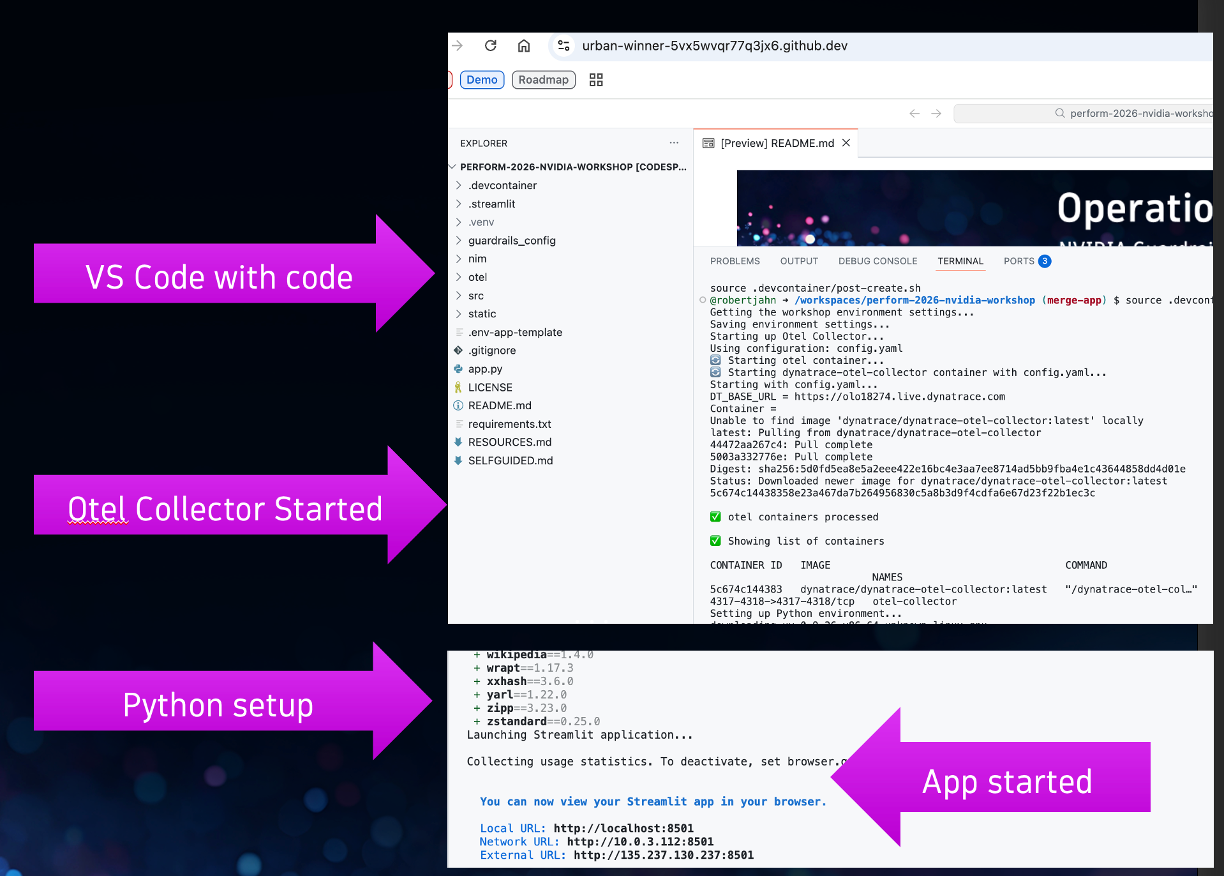Expand the .devcontainer folder
Viewport: 1224px width, 876px height.
point(502,186)
